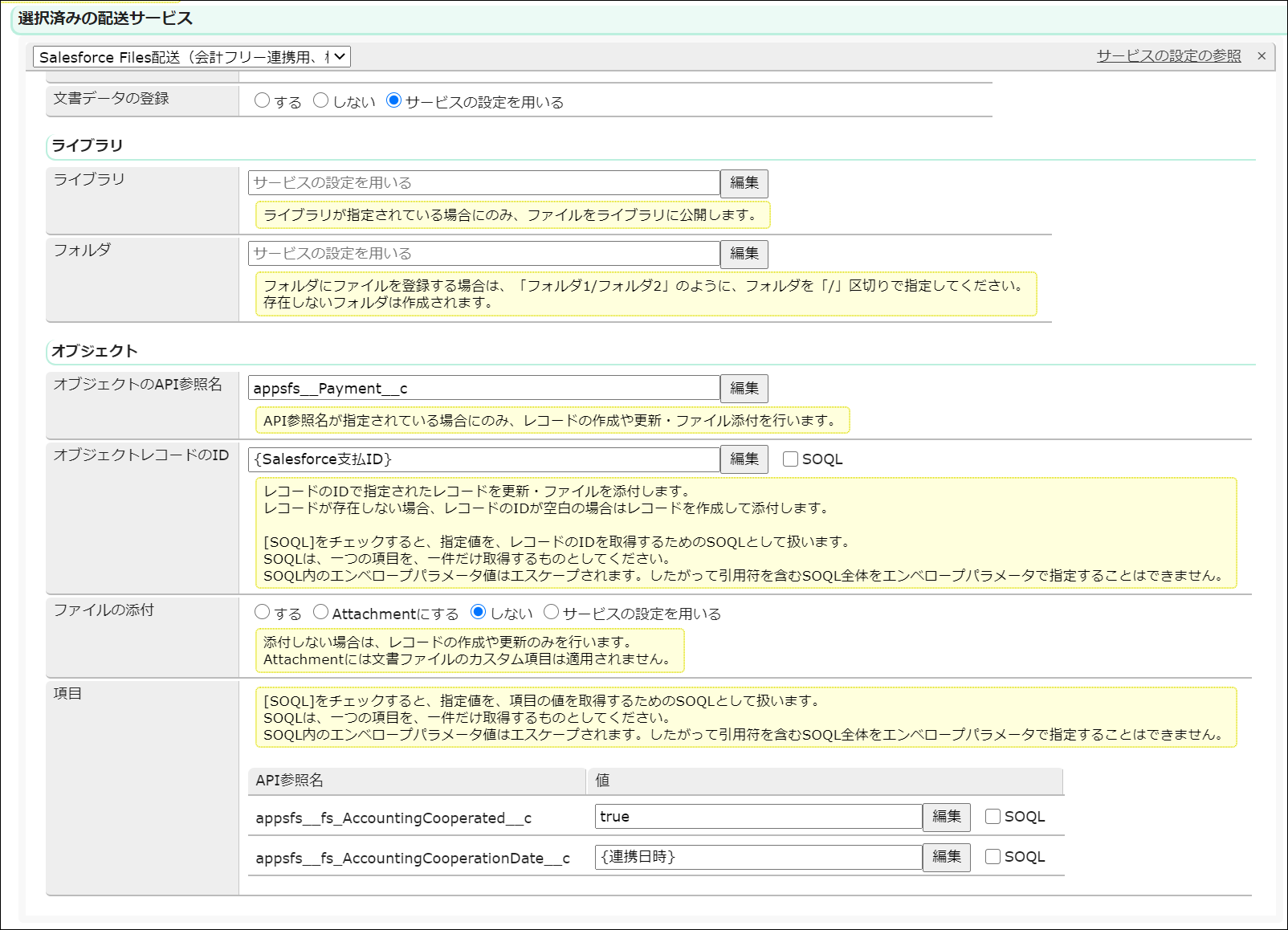Select する for 文書データの登録
Image resolution: width=1288 pixels, height=930 pixels.
[263, 101]
